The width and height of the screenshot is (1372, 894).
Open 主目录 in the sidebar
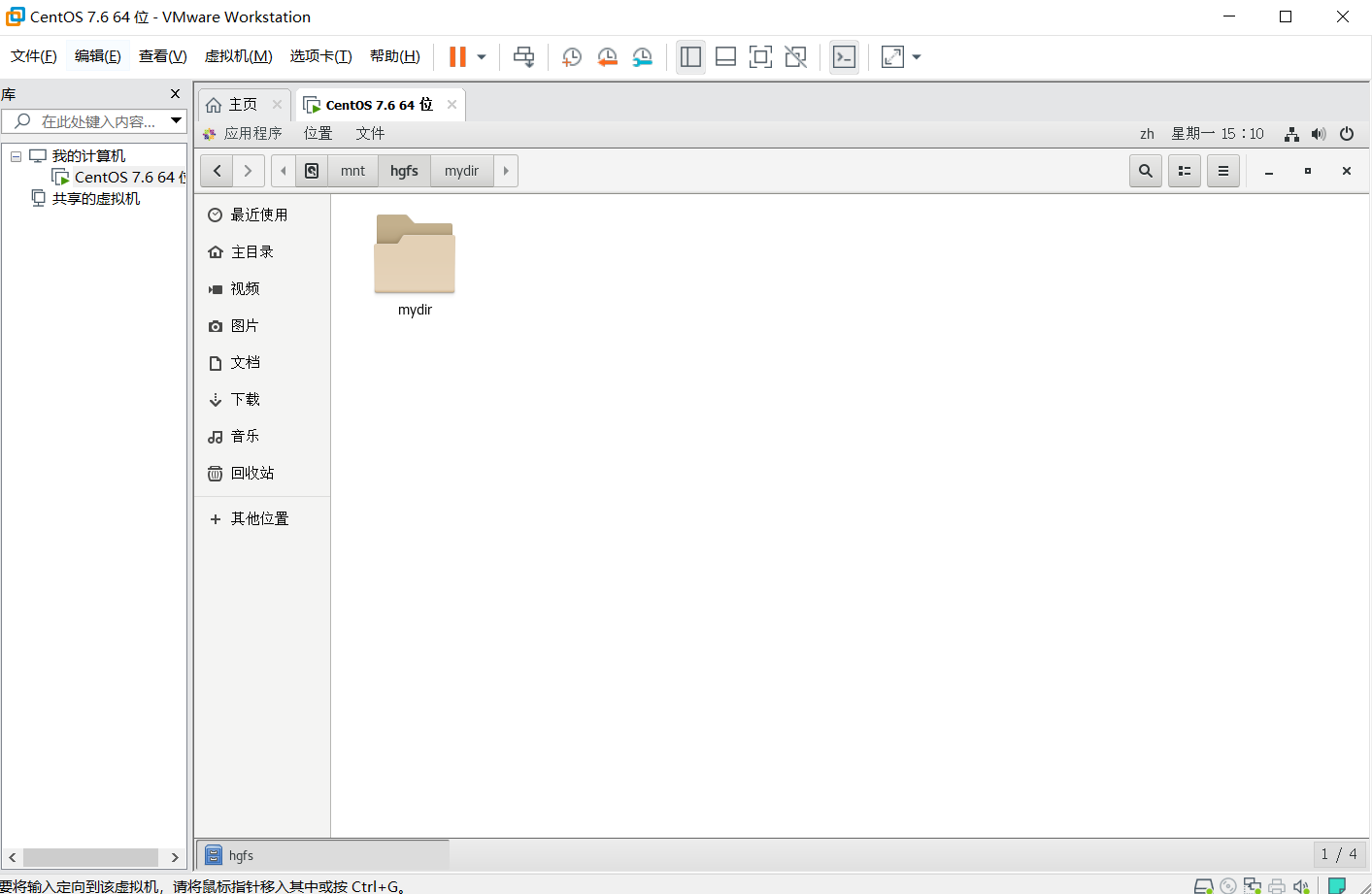pos(262,251)
